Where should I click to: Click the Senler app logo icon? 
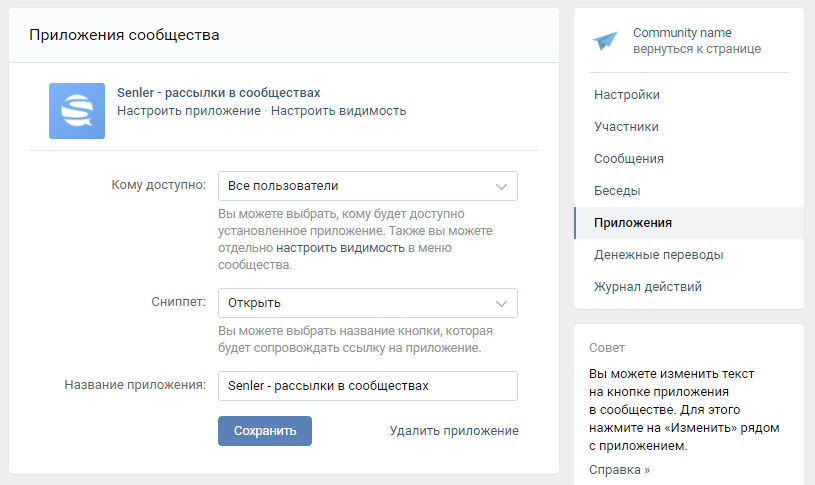(77, 110)
